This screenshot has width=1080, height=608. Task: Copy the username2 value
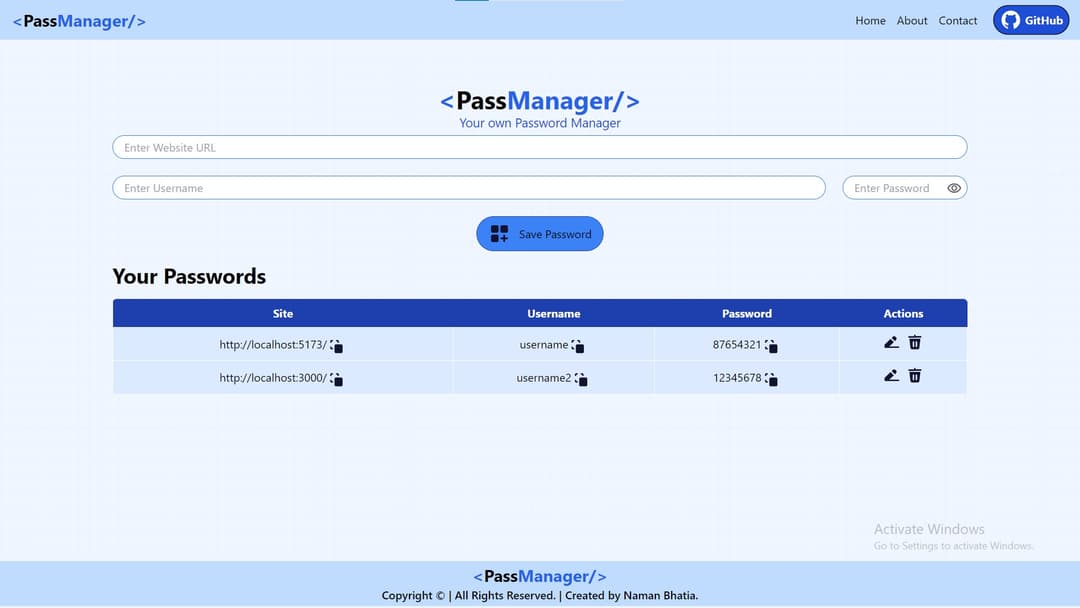pos(581,379)
